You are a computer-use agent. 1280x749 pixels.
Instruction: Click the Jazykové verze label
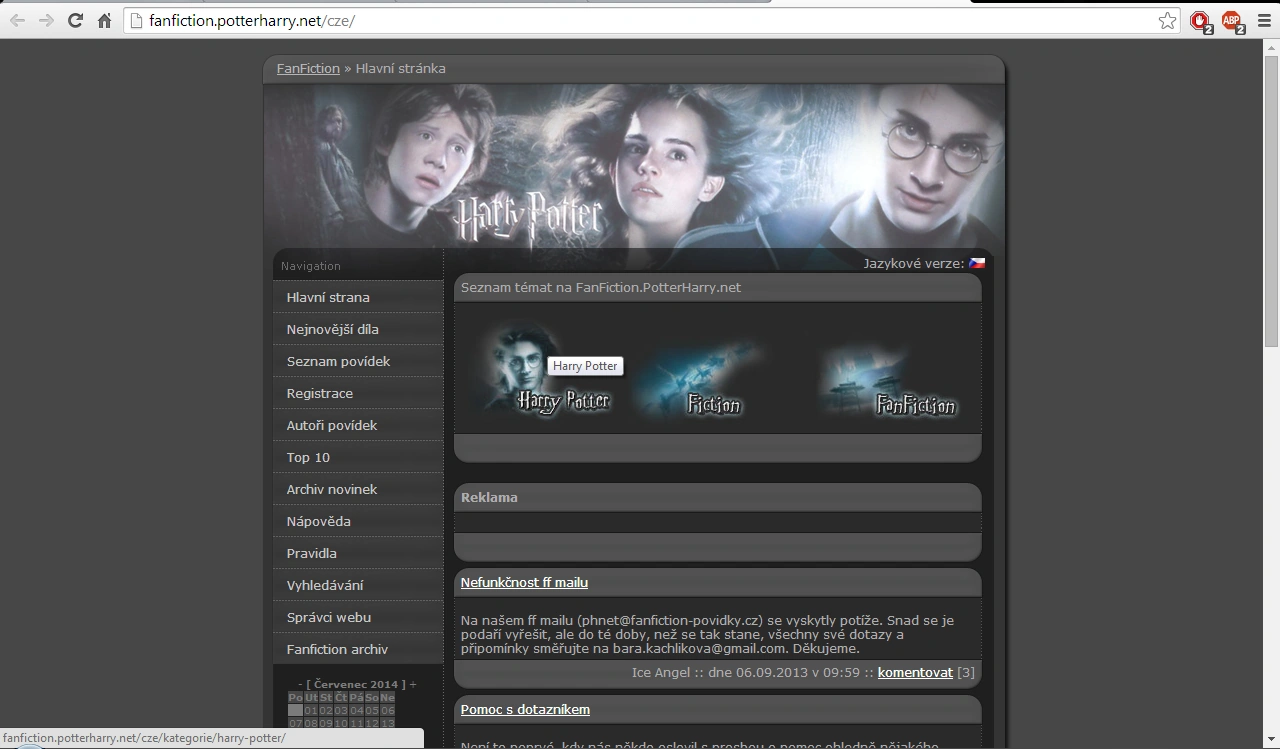[x=914, y=263]
